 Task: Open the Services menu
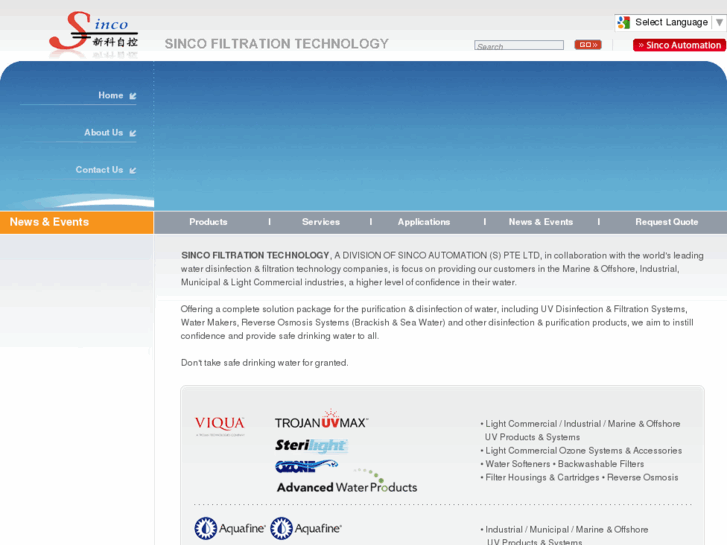coord(321,222)
